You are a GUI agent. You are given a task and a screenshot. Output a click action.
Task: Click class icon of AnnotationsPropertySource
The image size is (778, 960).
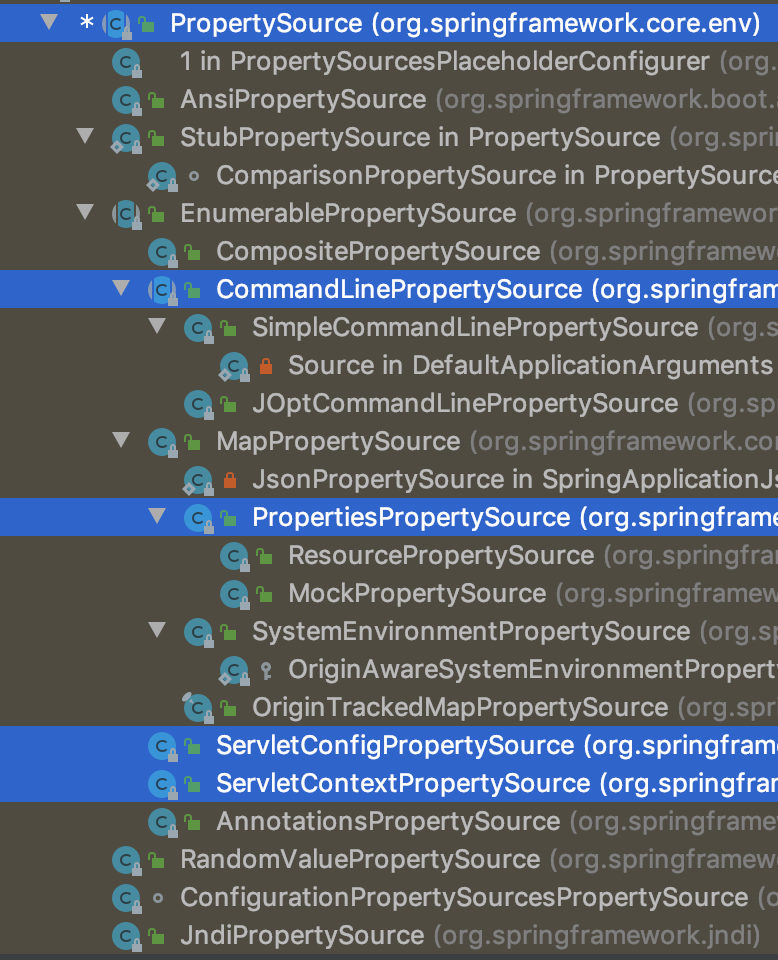163,822
